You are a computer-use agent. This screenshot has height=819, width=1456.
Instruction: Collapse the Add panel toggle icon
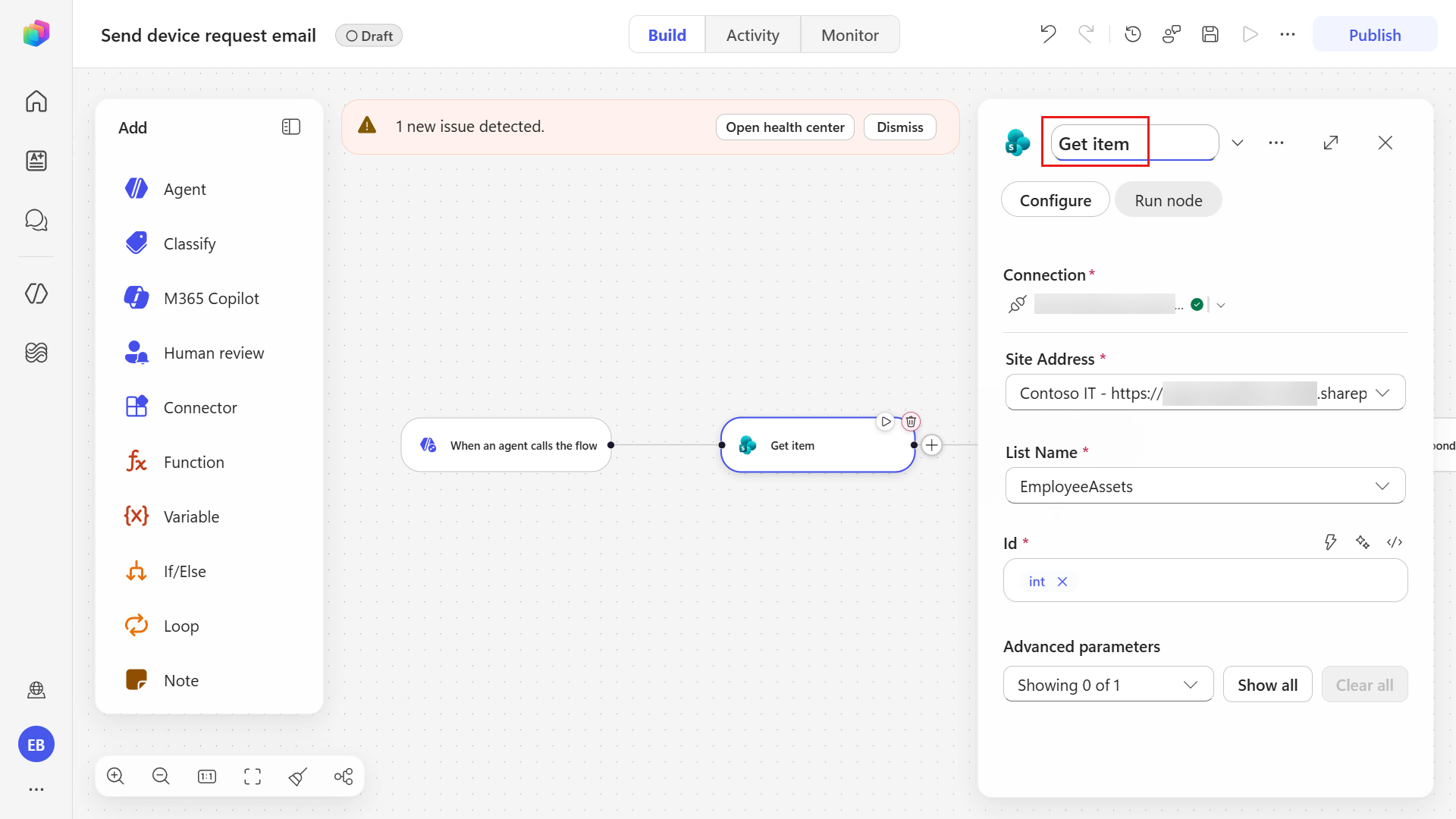click(x=291, y=127)
